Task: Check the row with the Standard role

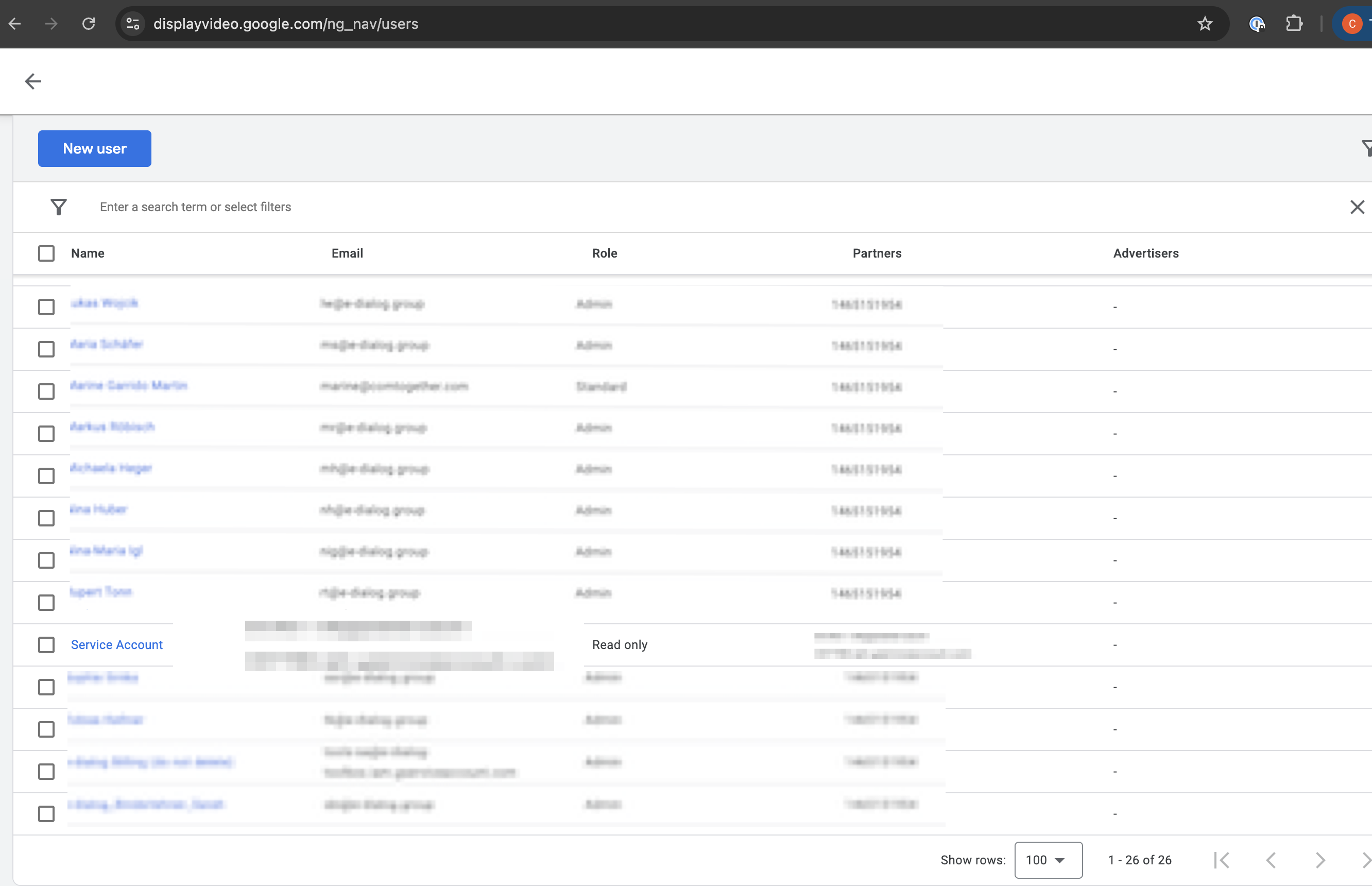Action: tap(46, 391)
